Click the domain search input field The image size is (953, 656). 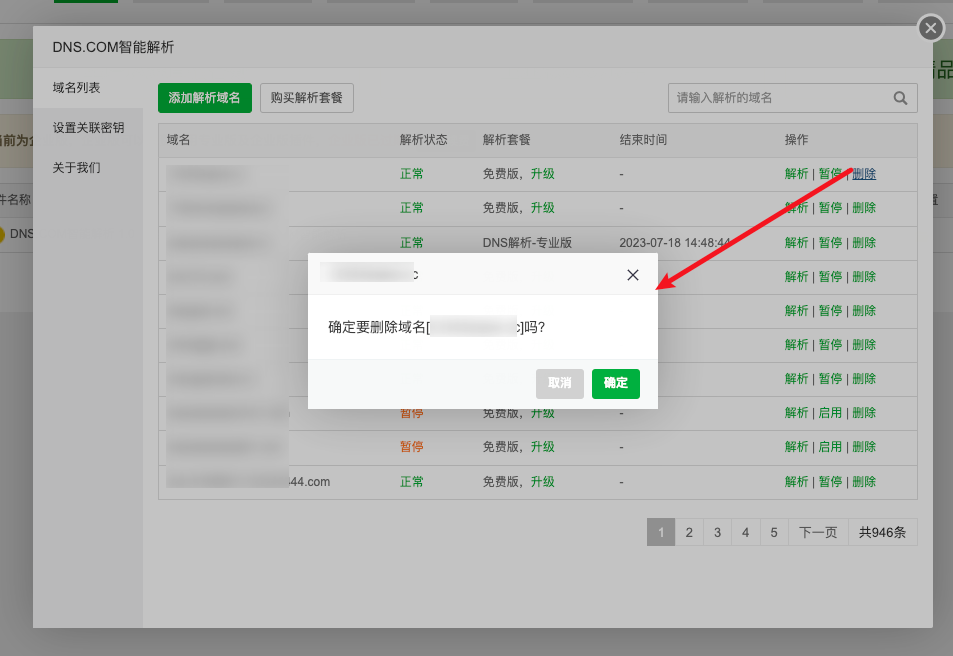pyautogui.click(x=780, y=97)
